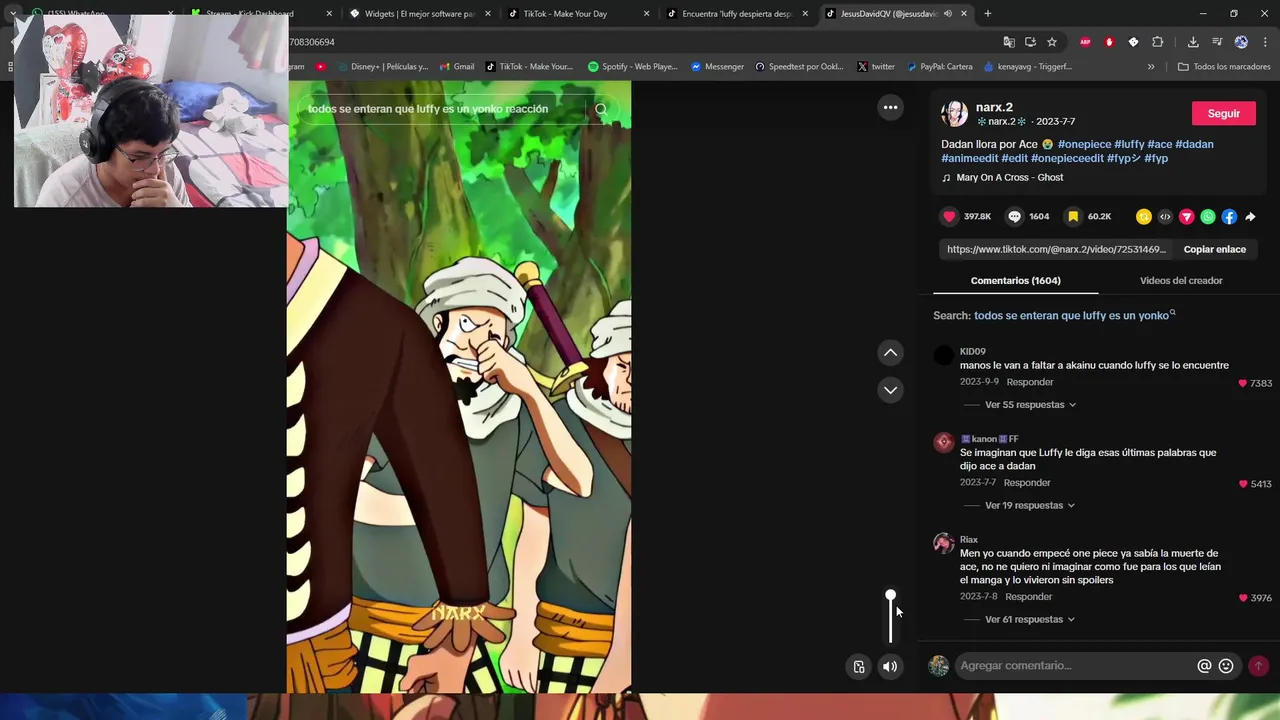
Task: Adjust the vertical volume slider handle
Action: [890, 596]
